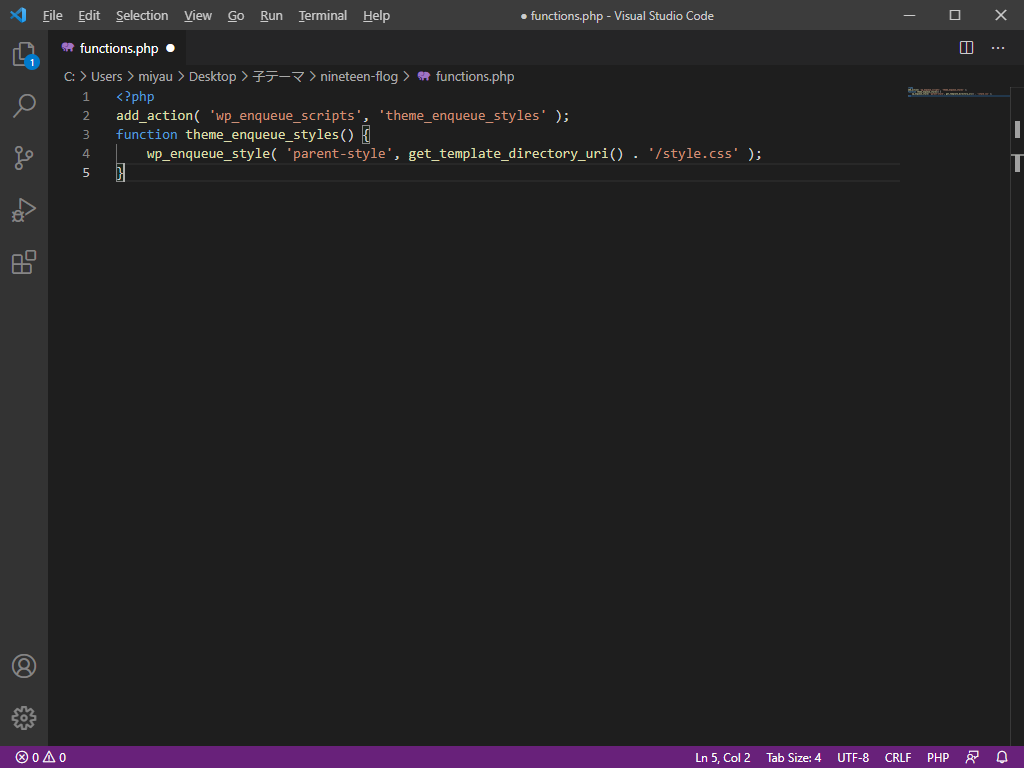Open the Explorer view in activity bar
Image resolution: width=1024 pixels, height=768 pixels.
pyautogui.click(x=24, y=55)
